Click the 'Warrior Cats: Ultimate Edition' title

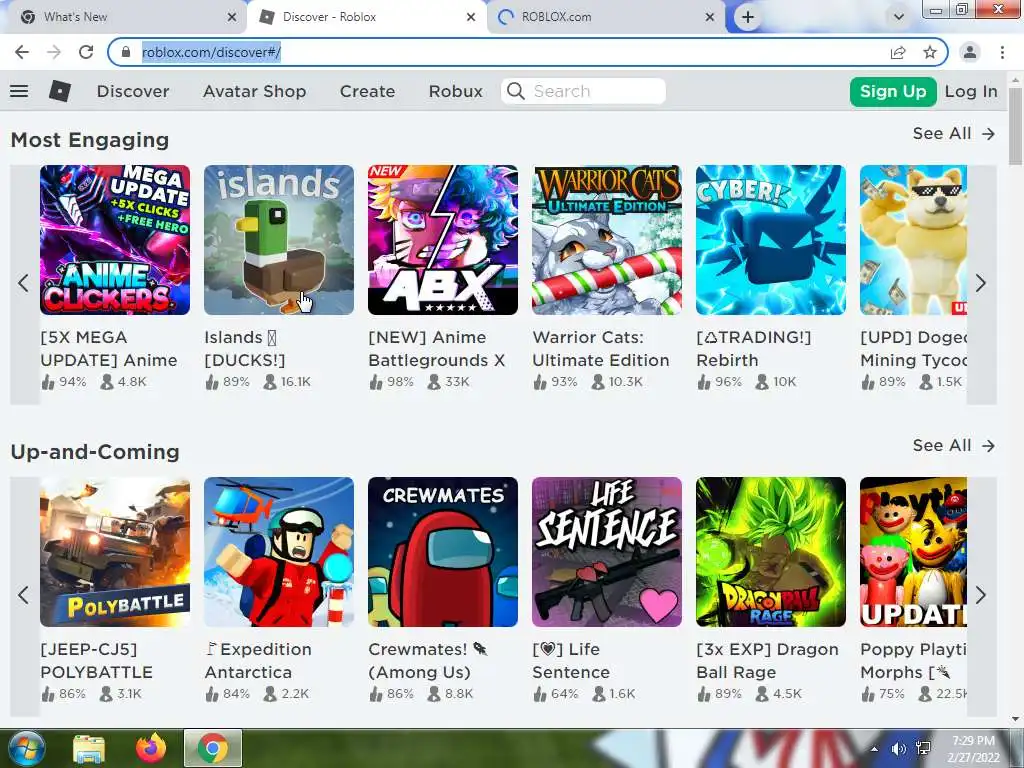[600, 349]
